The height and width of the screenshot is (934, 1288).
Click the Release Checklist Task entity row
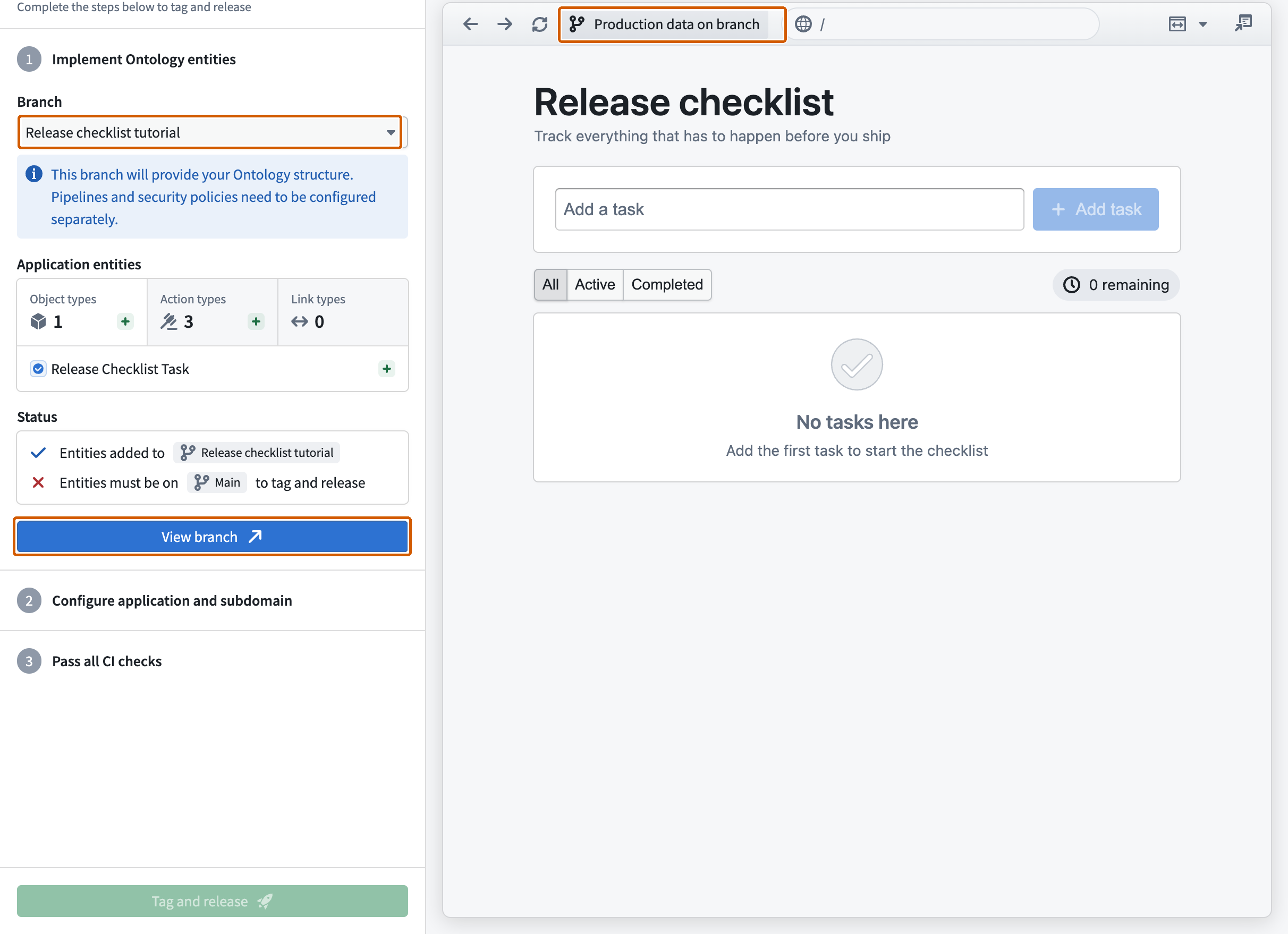tap(213, 369)
